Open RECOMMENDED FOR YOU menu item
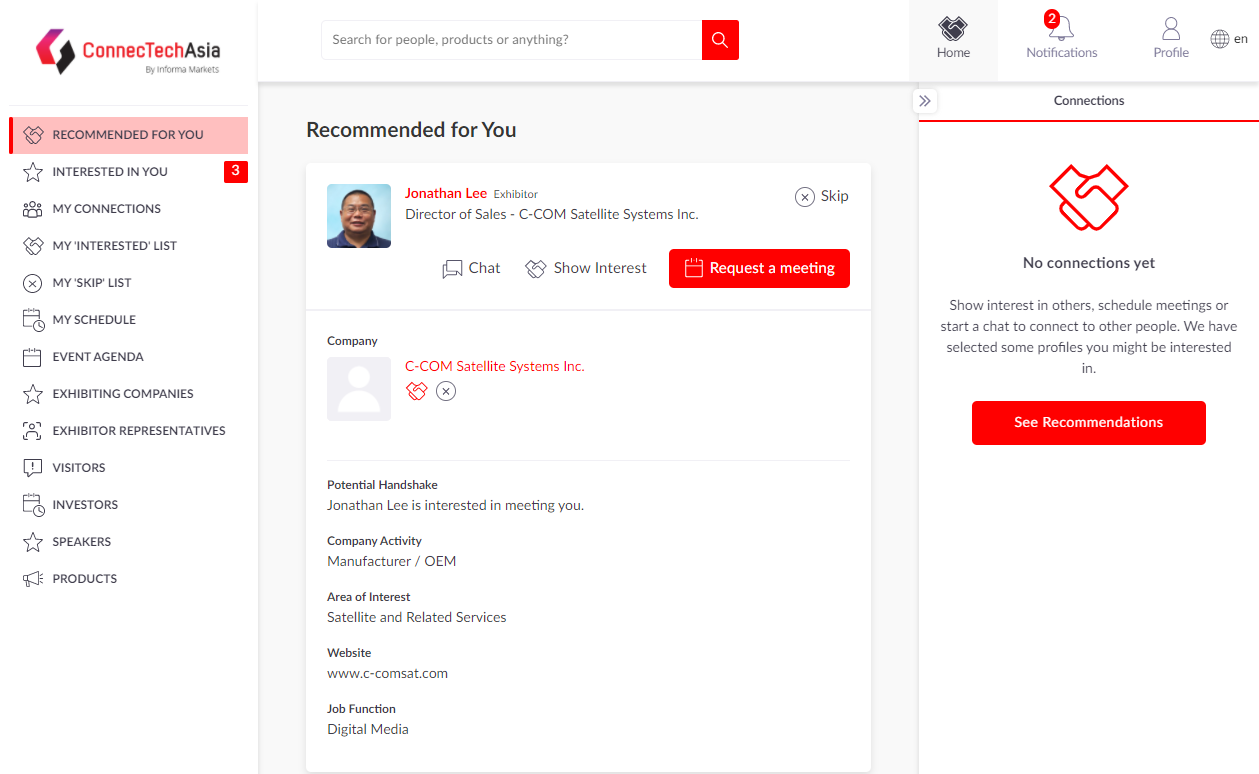 (128, 135)
